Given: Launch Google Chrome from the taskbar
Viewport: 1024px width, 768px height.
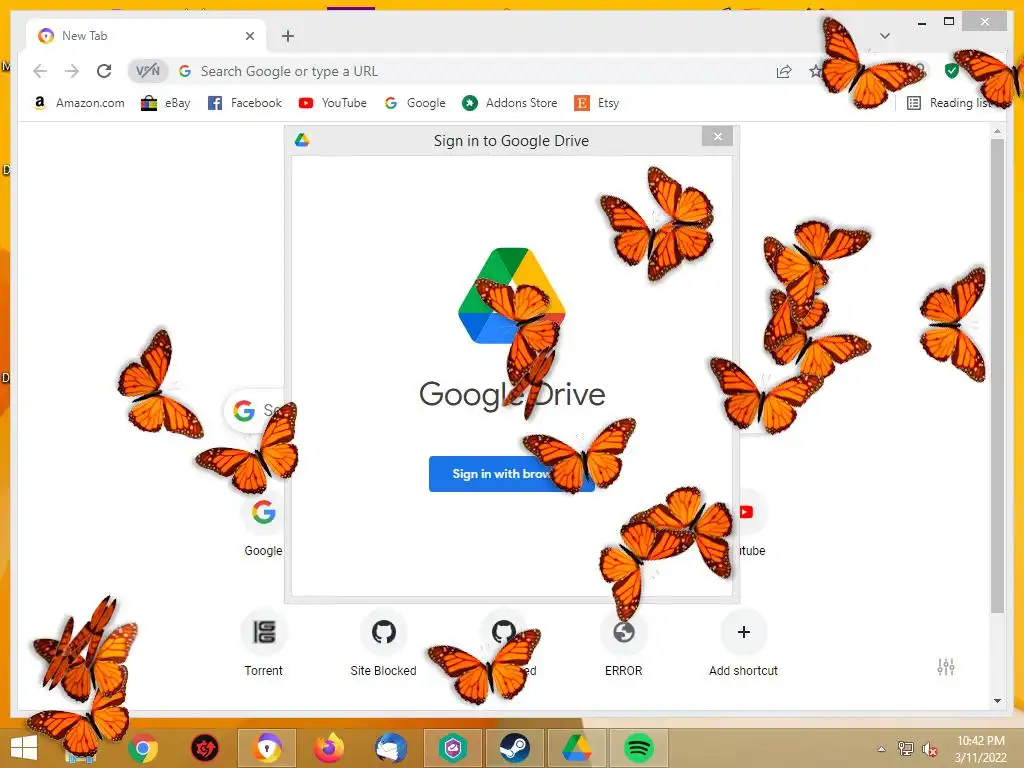Looking at the screenshot, I should click(143, 748).
